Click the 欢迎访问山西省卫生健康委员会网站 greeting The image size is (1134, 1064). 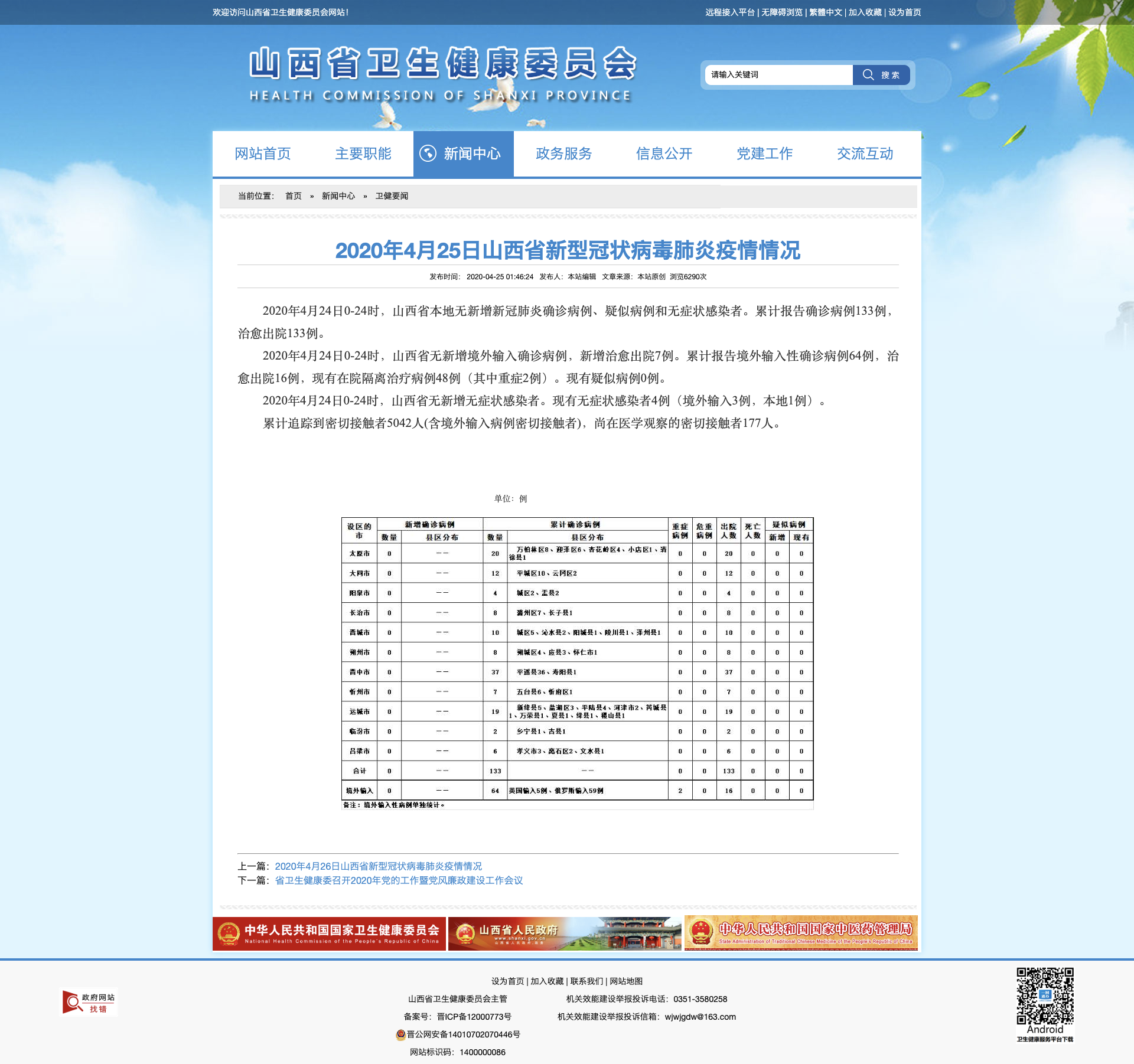pos(281,12)
